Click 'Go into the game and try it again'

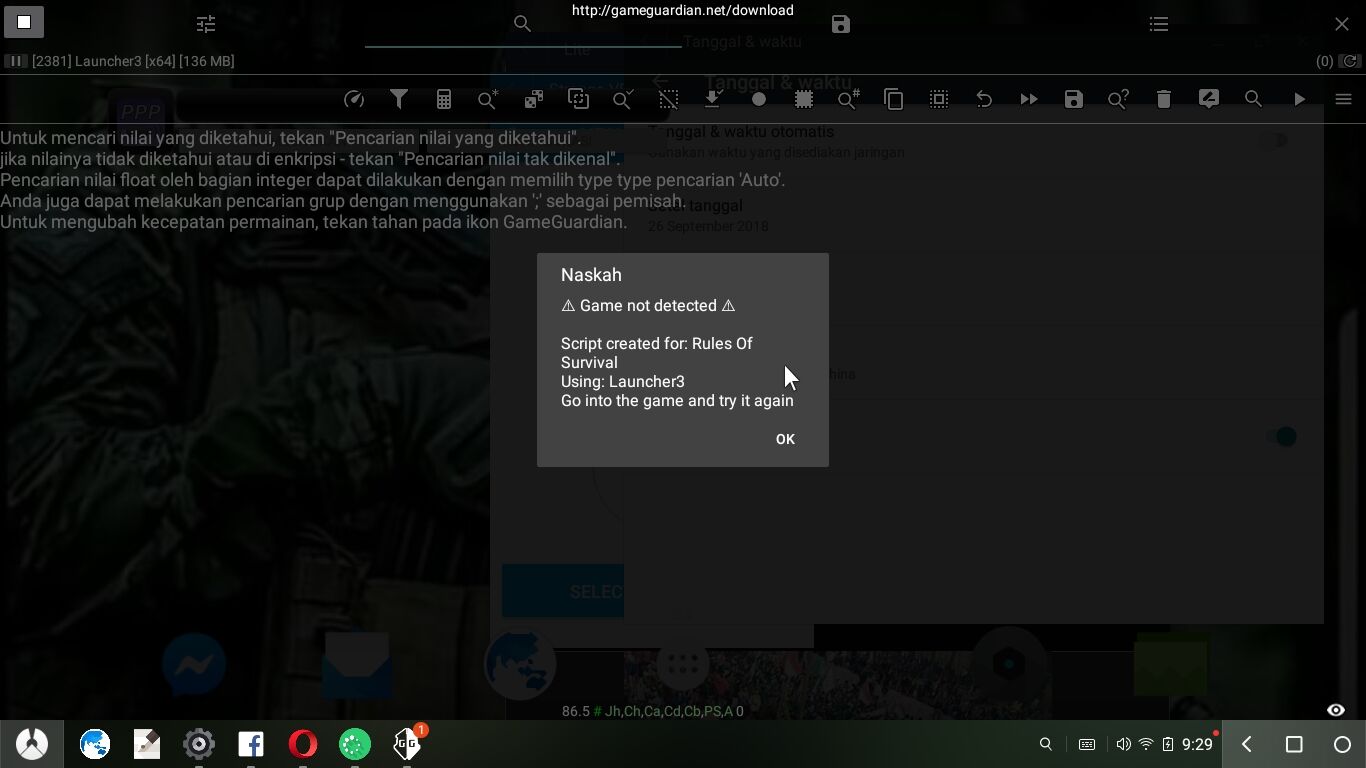pos(677,400)
